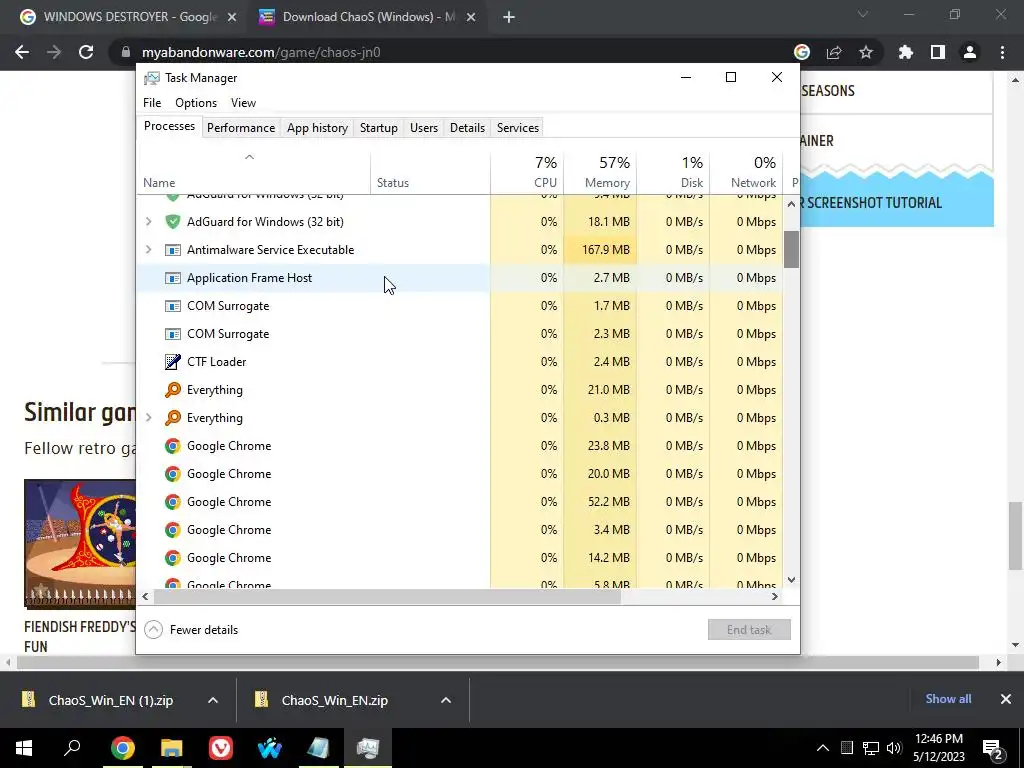Reload the myabandonware page in Chrome
The height and width of the screenshot is (768, 1024).
(86, 52)
